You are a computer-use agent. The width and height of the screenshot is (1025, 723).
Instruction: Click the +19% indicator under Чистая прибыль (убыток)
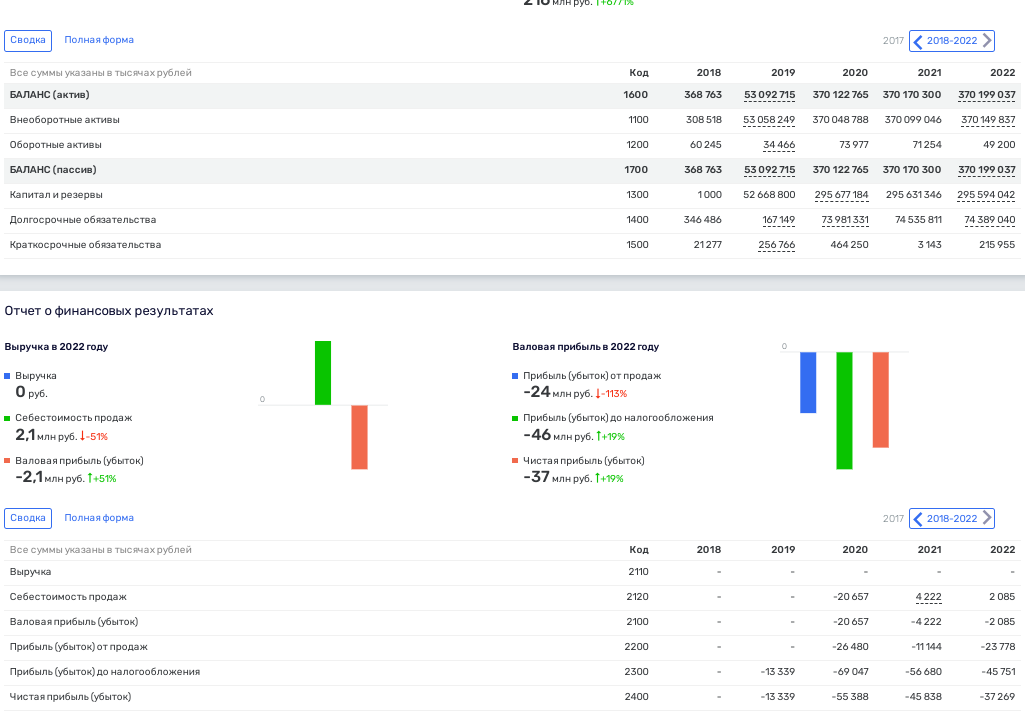[x=609, y=479]
